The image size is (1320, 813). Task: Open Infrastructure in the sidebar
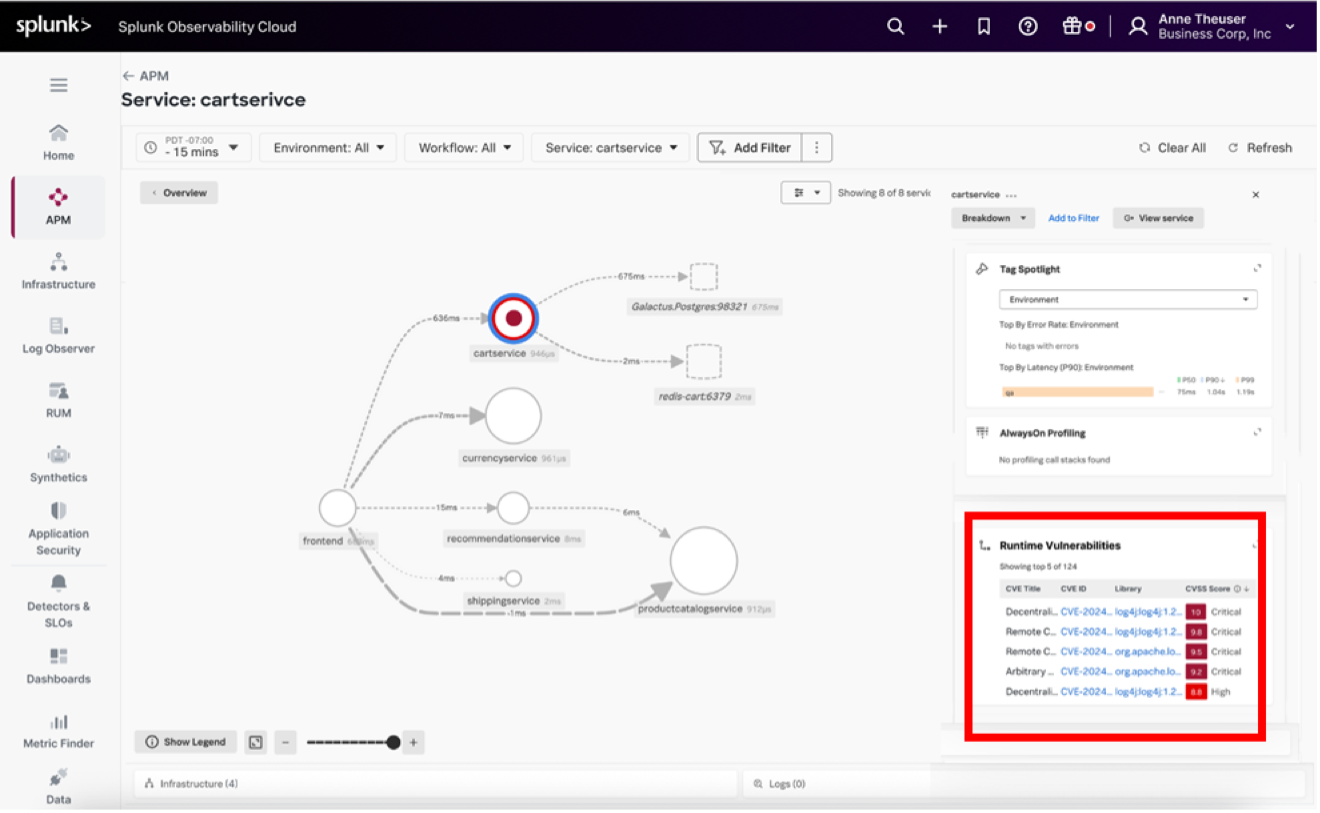(58, 272)
